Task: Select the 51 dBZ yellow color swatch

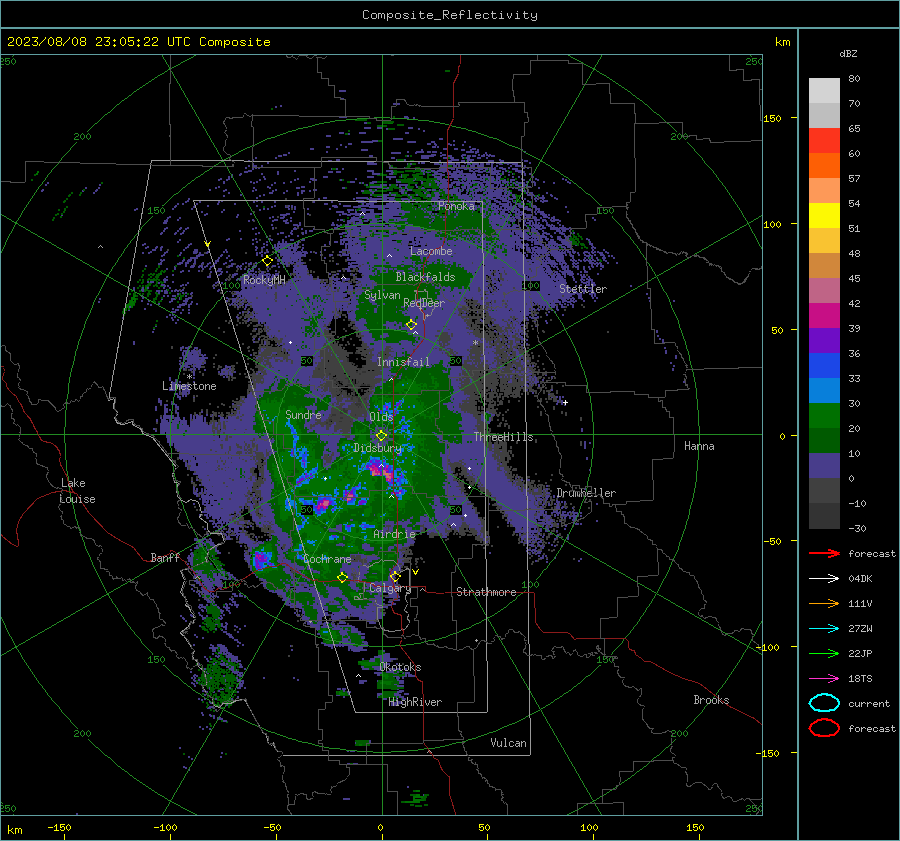Action: click(824, 215)
